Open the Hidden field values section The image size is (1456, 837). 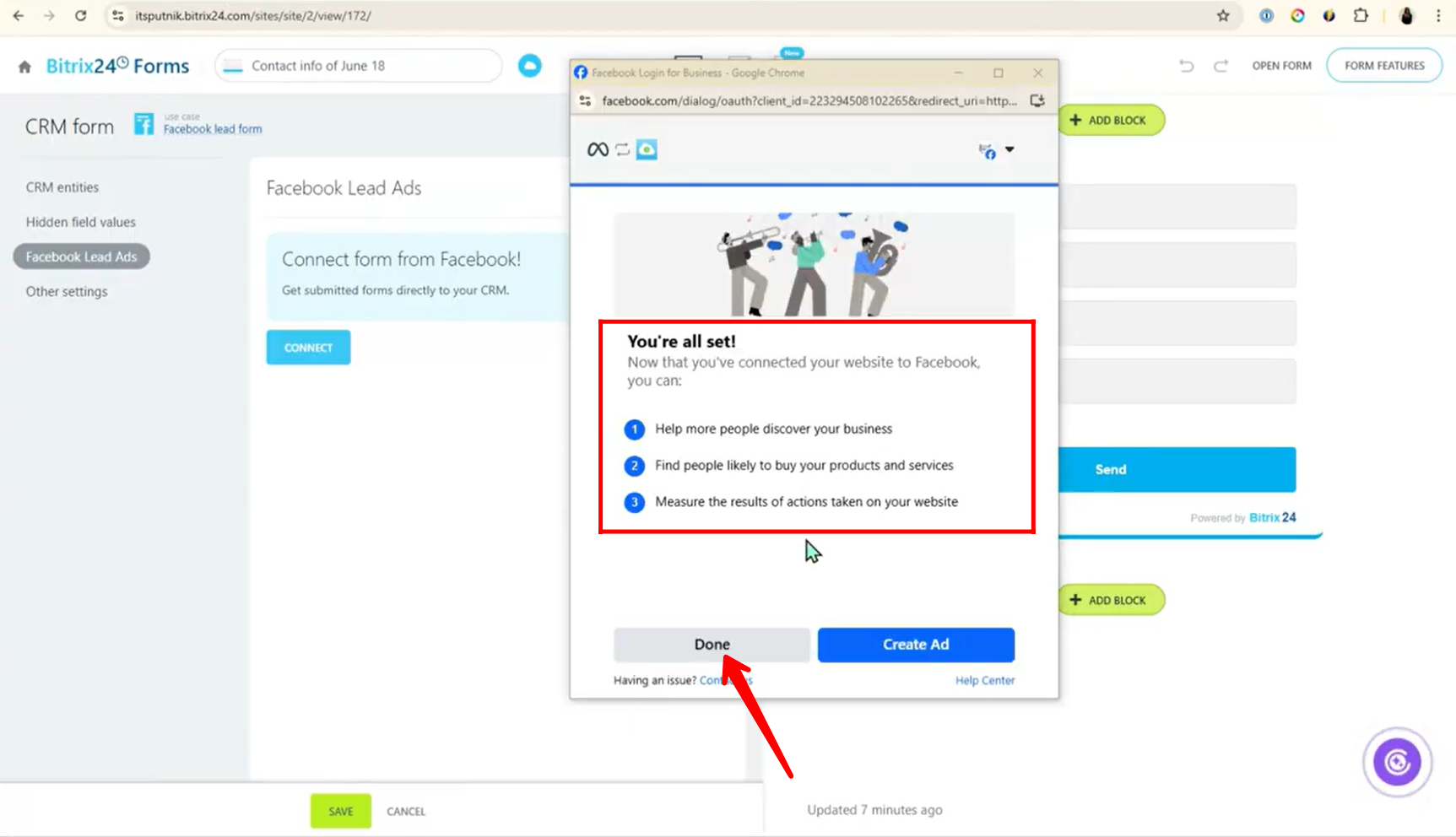(81, 222)
